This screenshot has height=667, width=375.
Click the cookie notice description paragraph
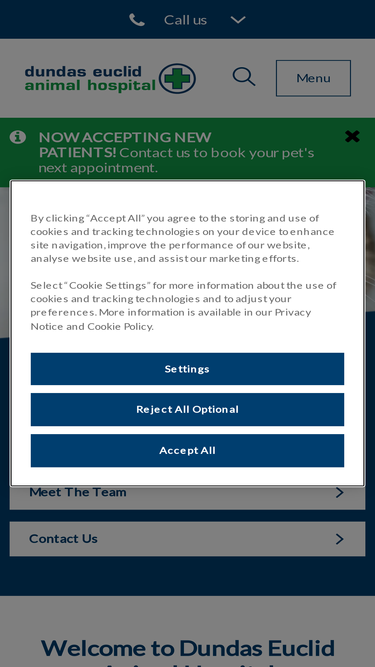(182, 238)
